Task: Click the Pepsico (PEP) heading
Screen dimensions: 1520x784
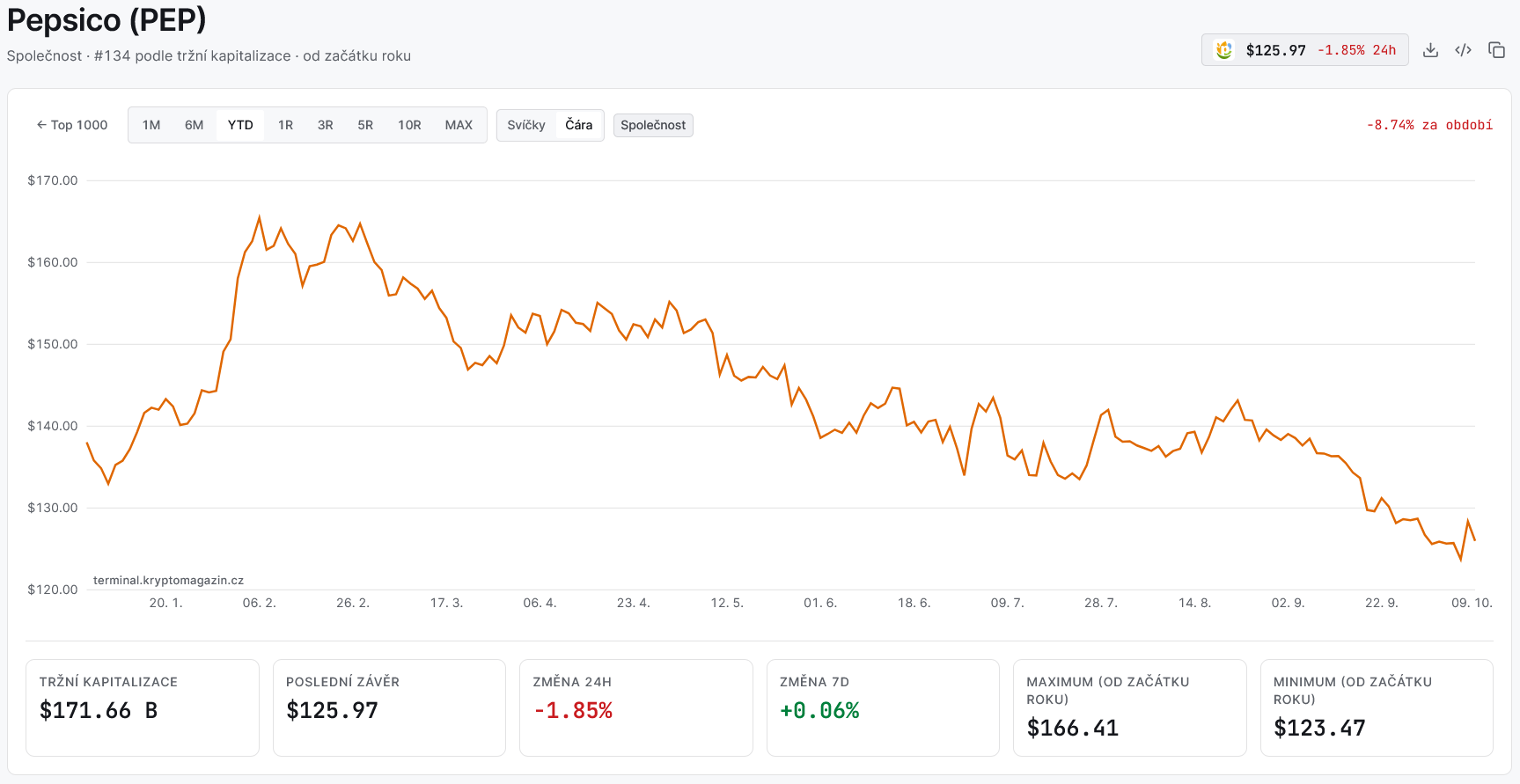Action: [x=106, y=19]
